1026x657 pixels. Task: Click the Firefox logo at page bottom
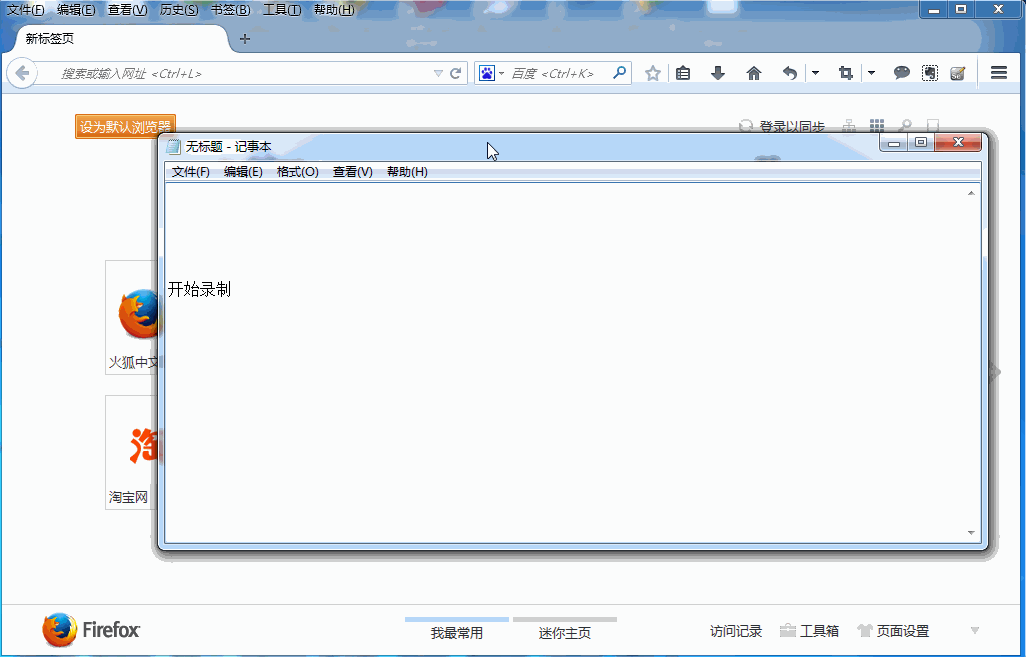pyautogui.click(x=91, y=630)
